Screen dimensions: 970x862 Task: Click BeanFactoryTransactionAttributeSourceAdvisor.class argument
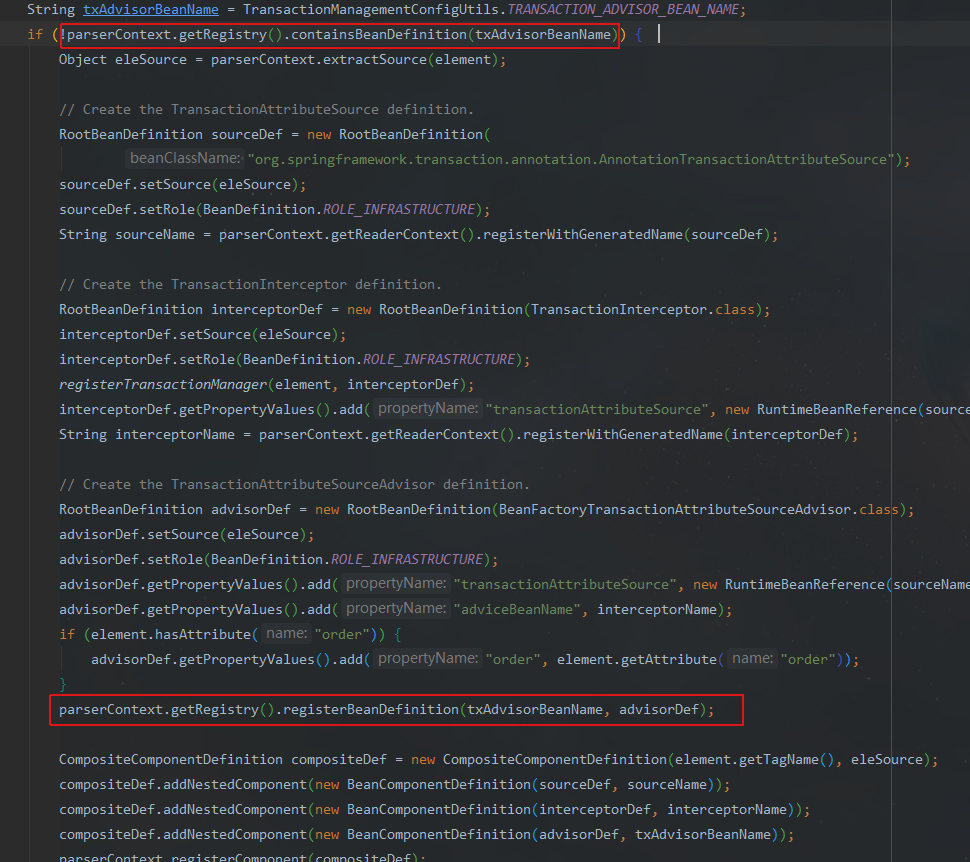coord(698,509)
